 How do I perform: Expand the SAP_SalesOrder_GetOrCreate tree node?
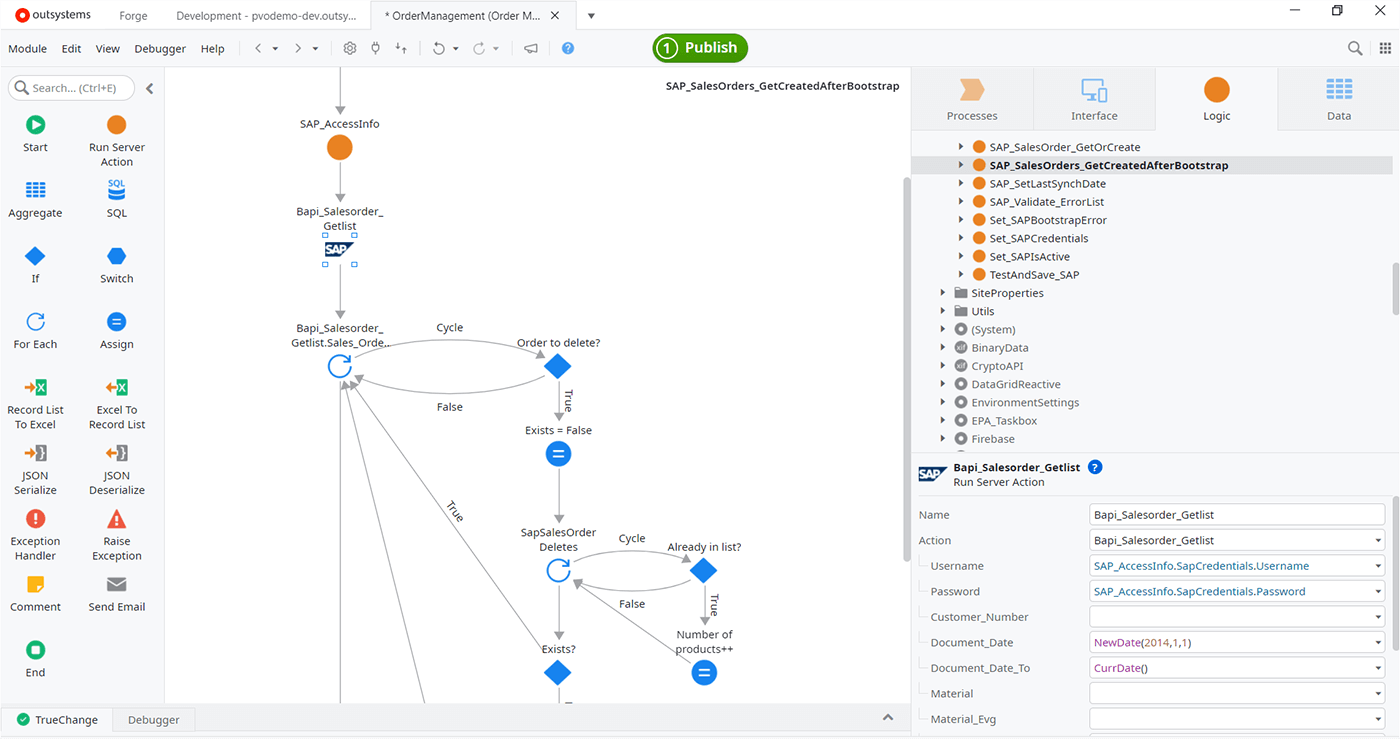(x=960, y=146)
